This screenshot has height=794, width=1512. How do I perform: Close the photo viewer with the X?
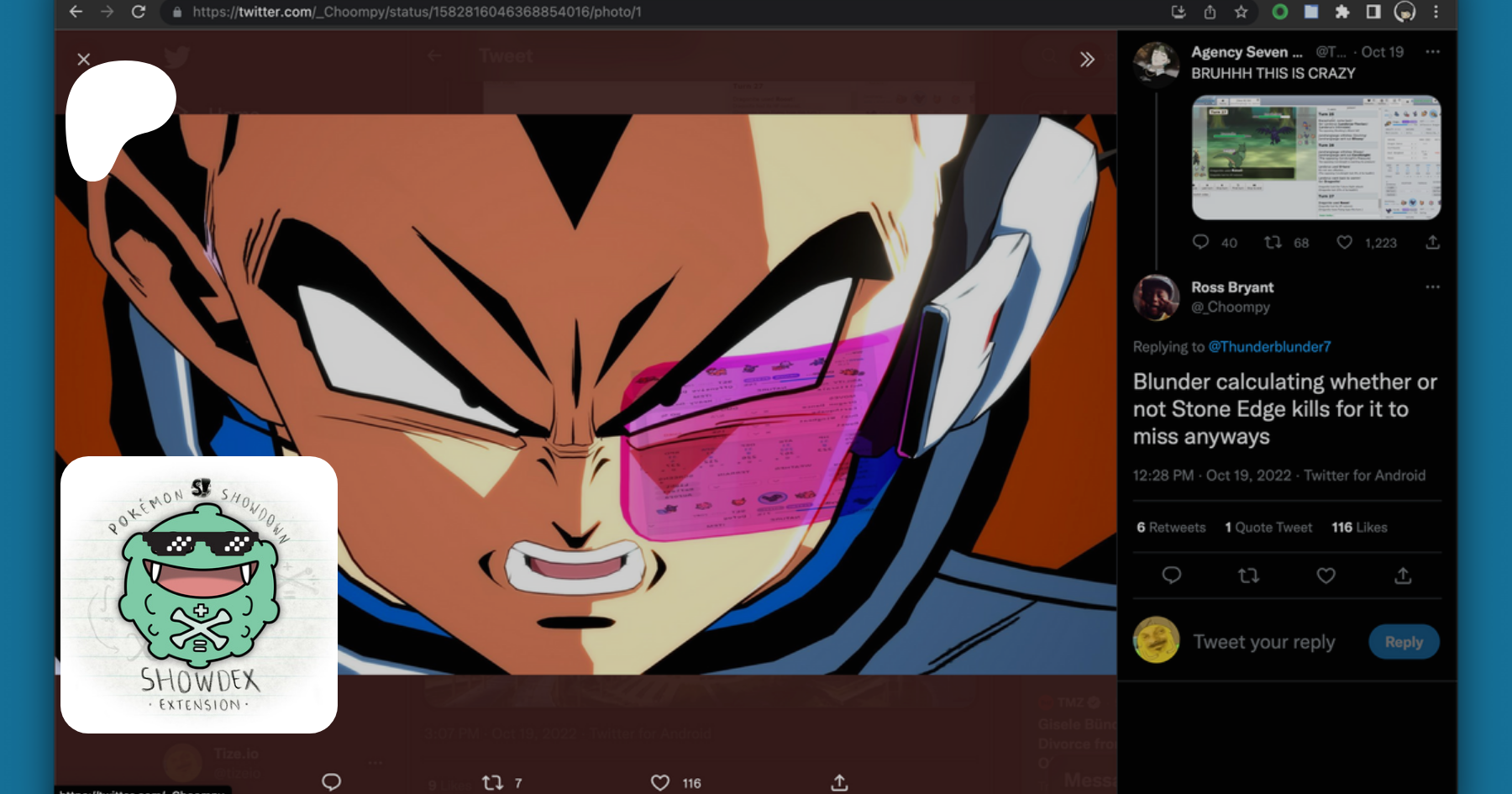[x=83, y=59]
